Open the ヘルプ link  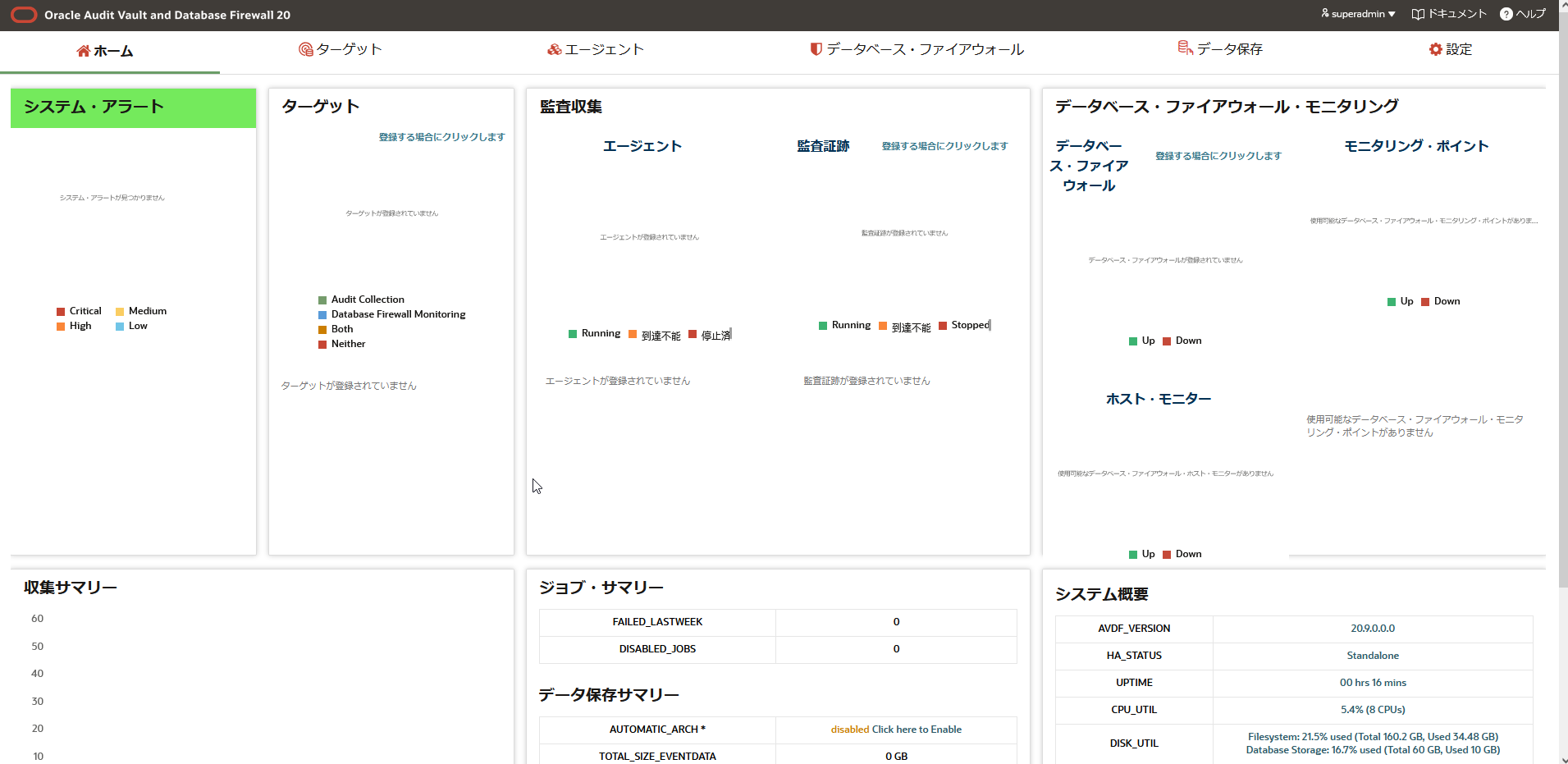coord(1523,14)
